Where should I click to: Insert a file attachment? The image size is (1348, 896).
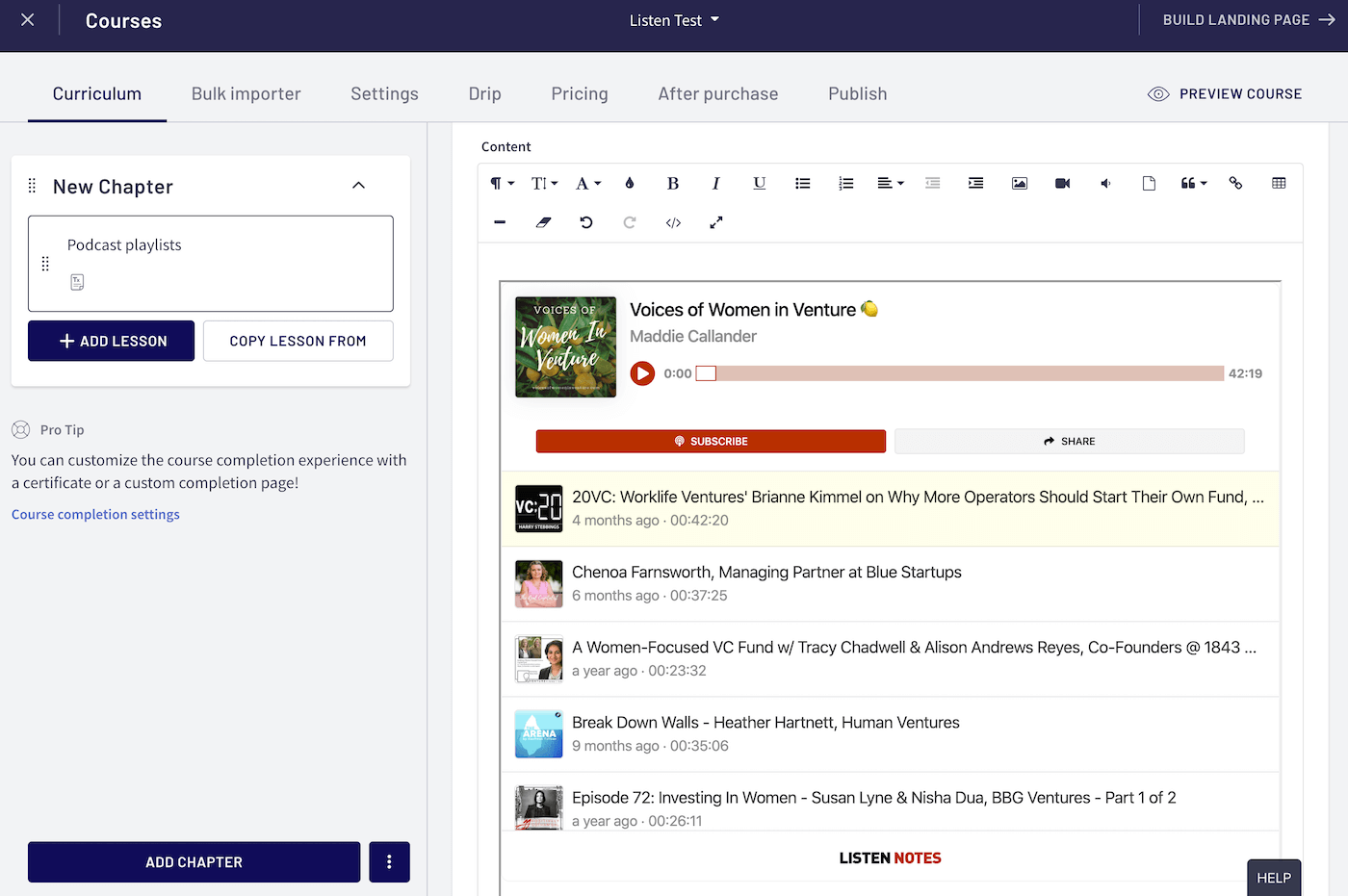tap(1149, 184)
